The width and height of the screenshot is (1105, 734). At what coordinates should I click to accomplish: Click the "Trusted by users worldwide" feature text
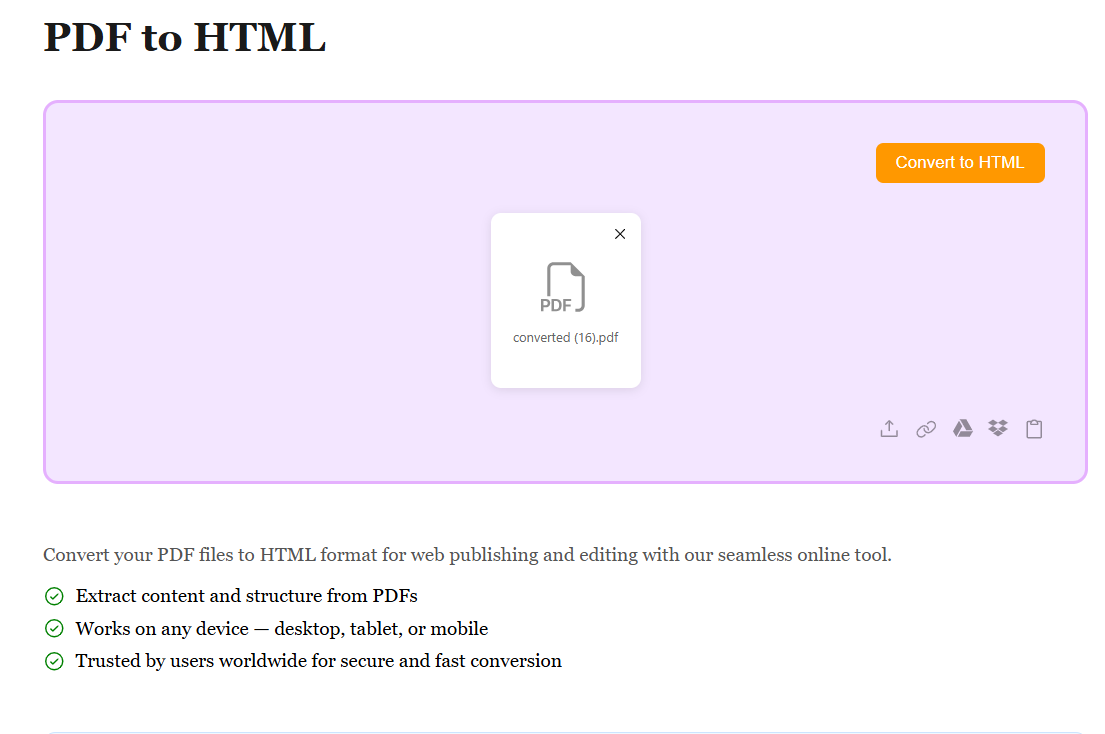(318, 661)
